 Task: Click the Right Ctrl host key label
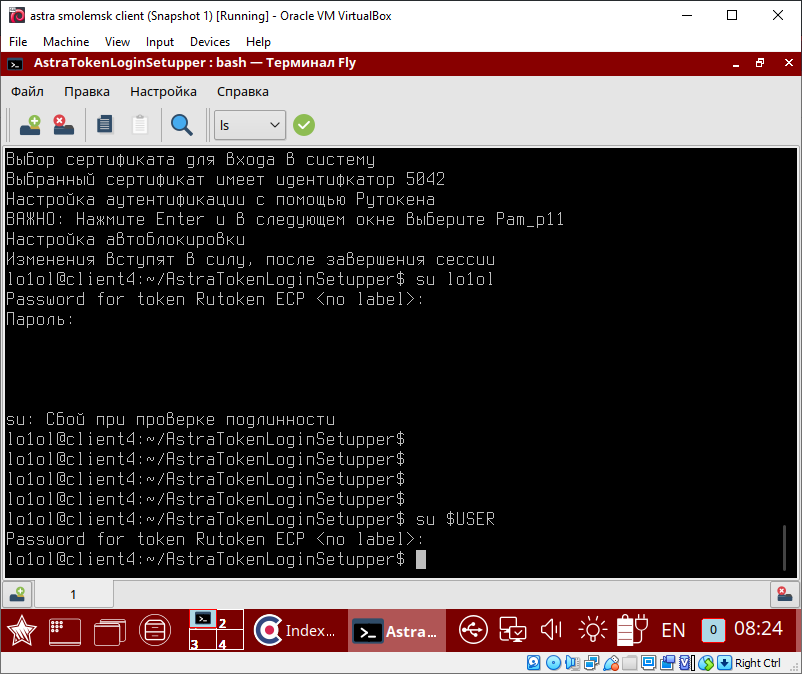click(758, 663)
